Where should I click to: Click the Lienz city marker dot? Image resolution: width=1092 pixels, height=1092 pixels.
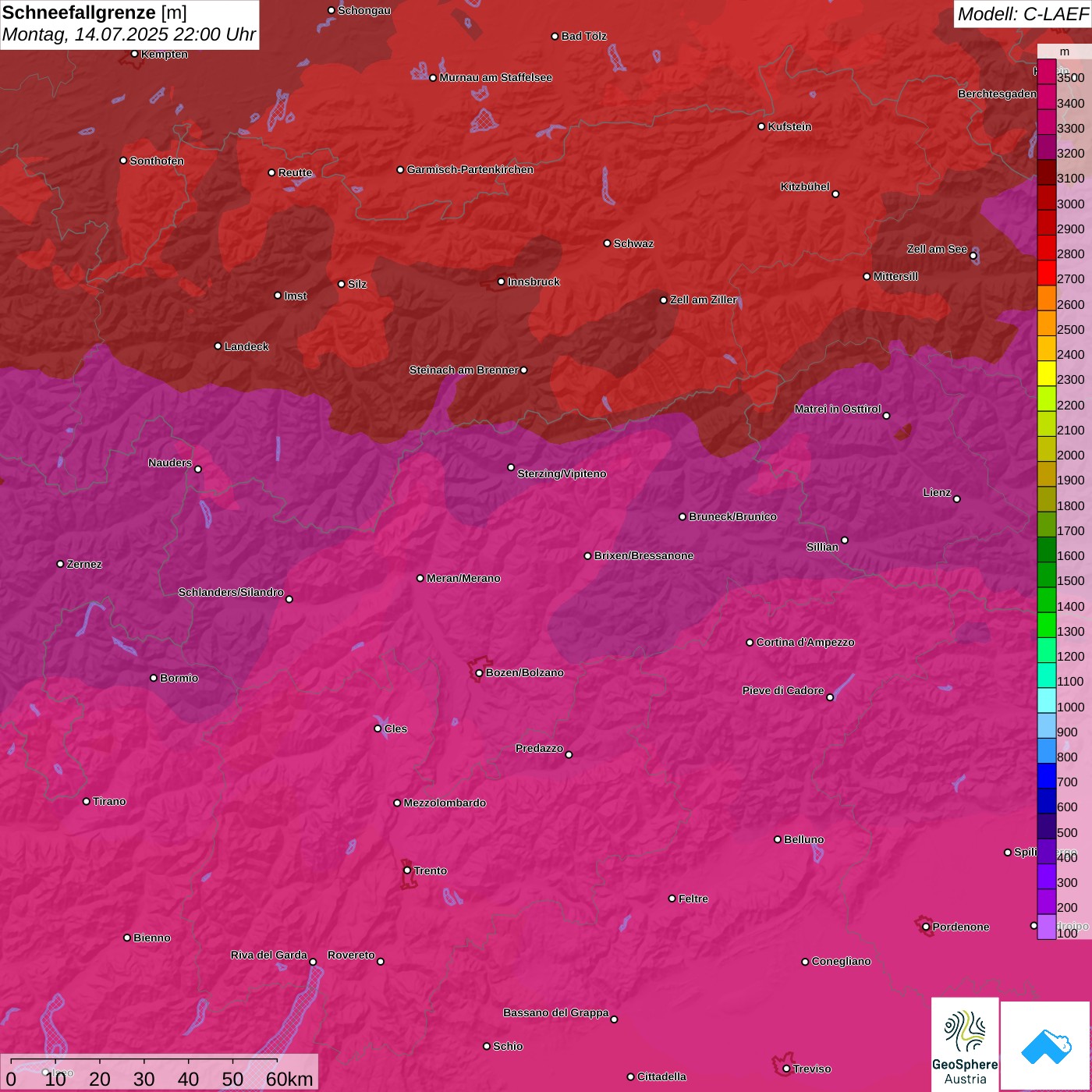pos(957,499)
